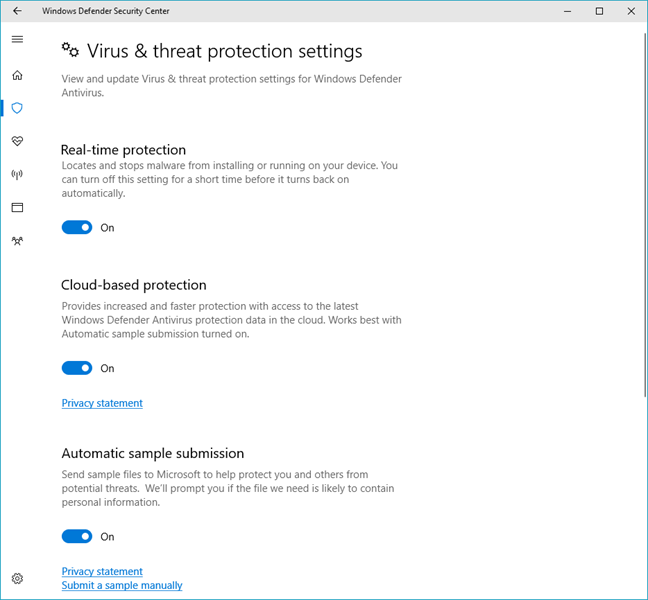This screenshot has height=600, width=648.
Task: Click the Cloud-based protection heading
Action: (133, 285)
